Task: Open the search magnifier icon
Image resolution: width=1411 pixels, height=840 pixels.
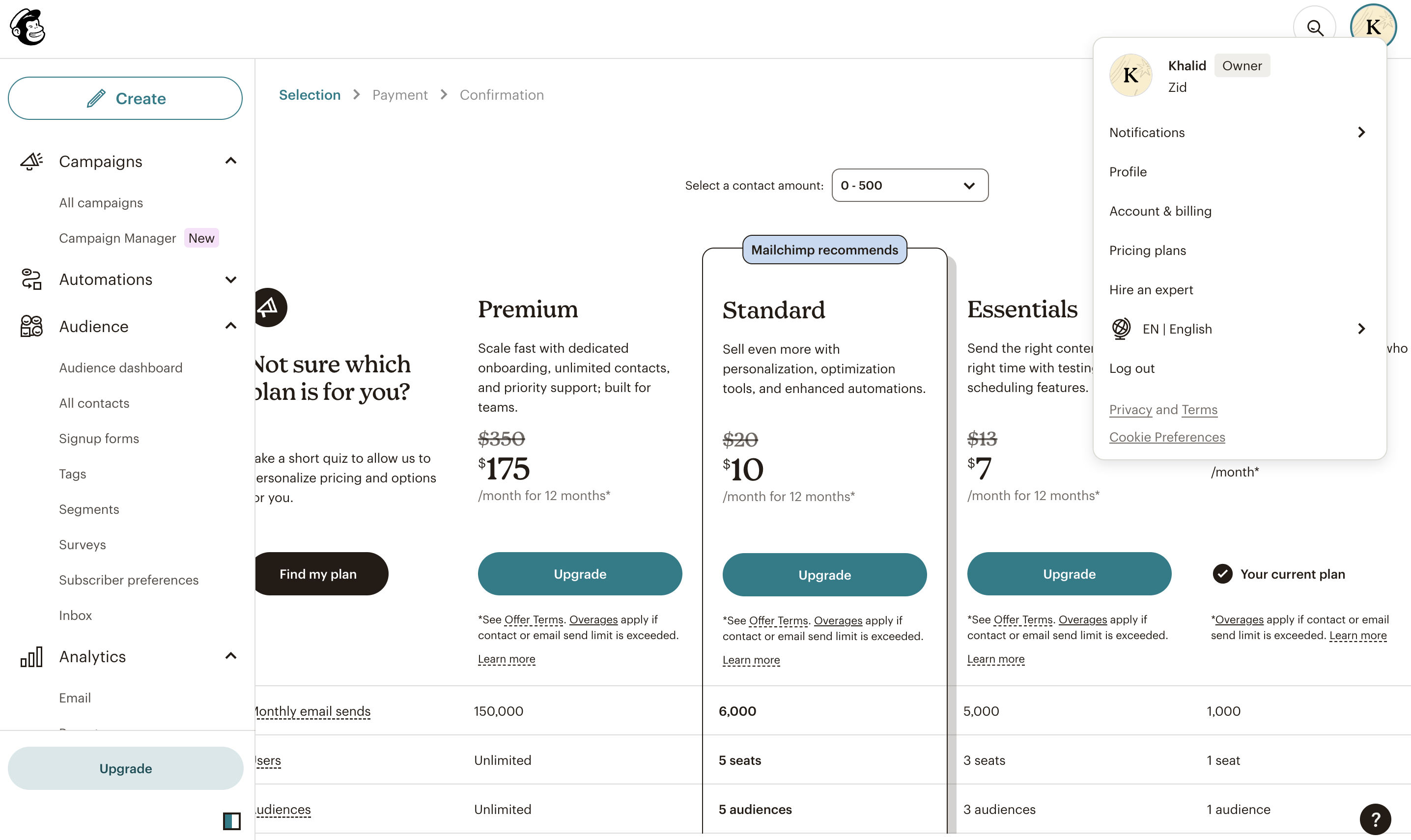Action: point(1315,27)
